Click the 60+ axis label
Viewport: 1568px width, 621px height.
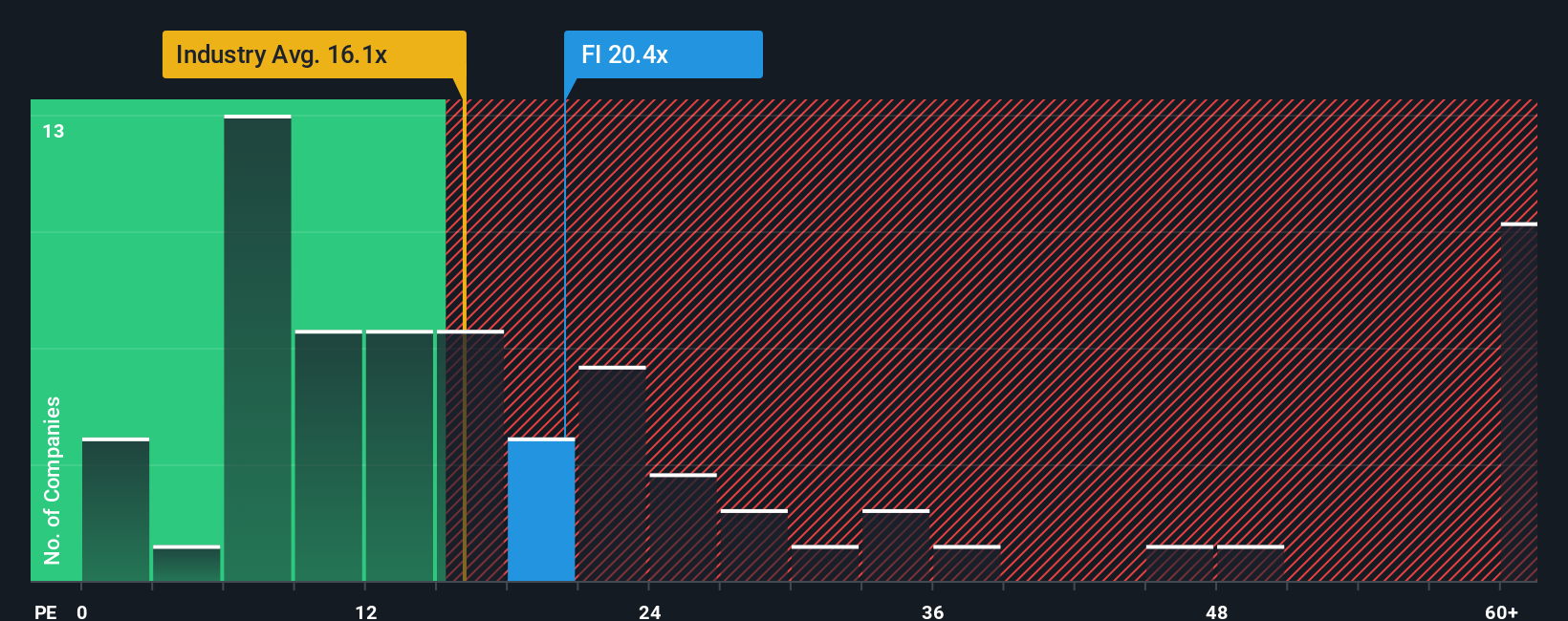(1502, 611)
